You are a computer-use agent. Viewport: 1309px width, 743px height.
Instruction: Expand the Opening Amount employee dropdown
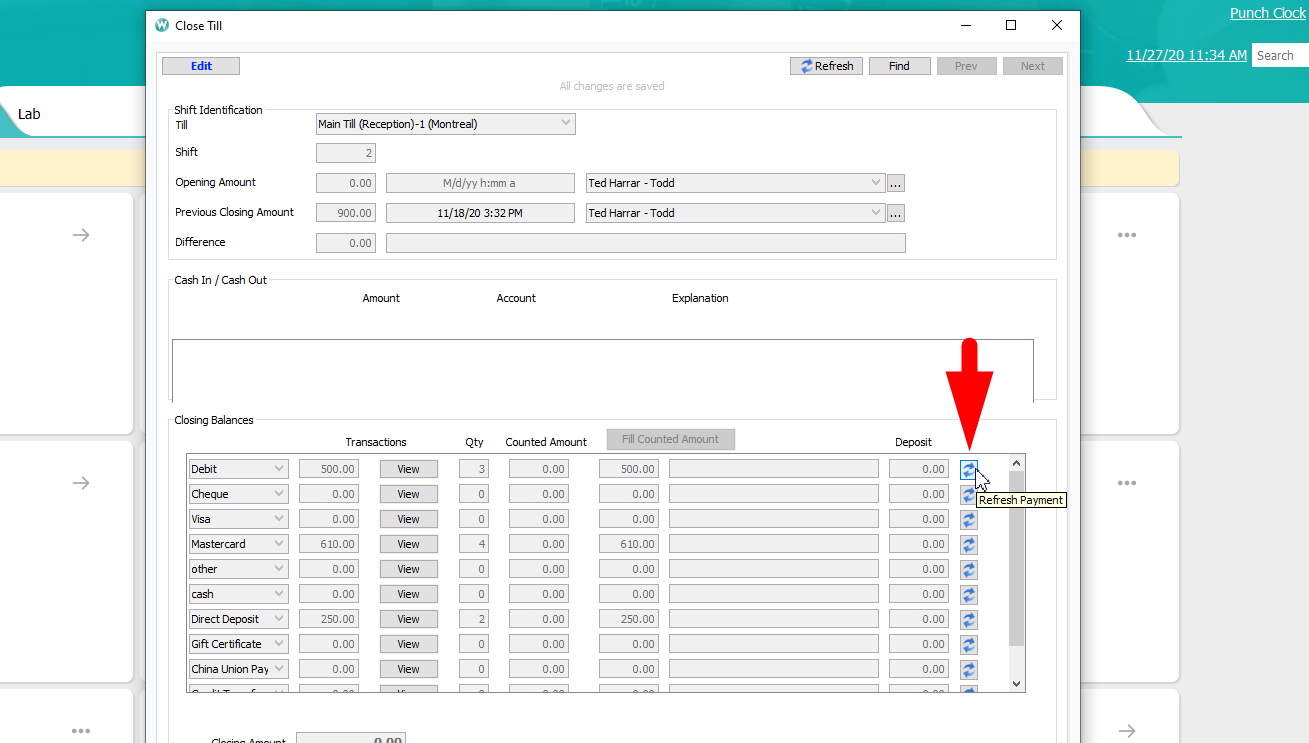pos(875,183)
